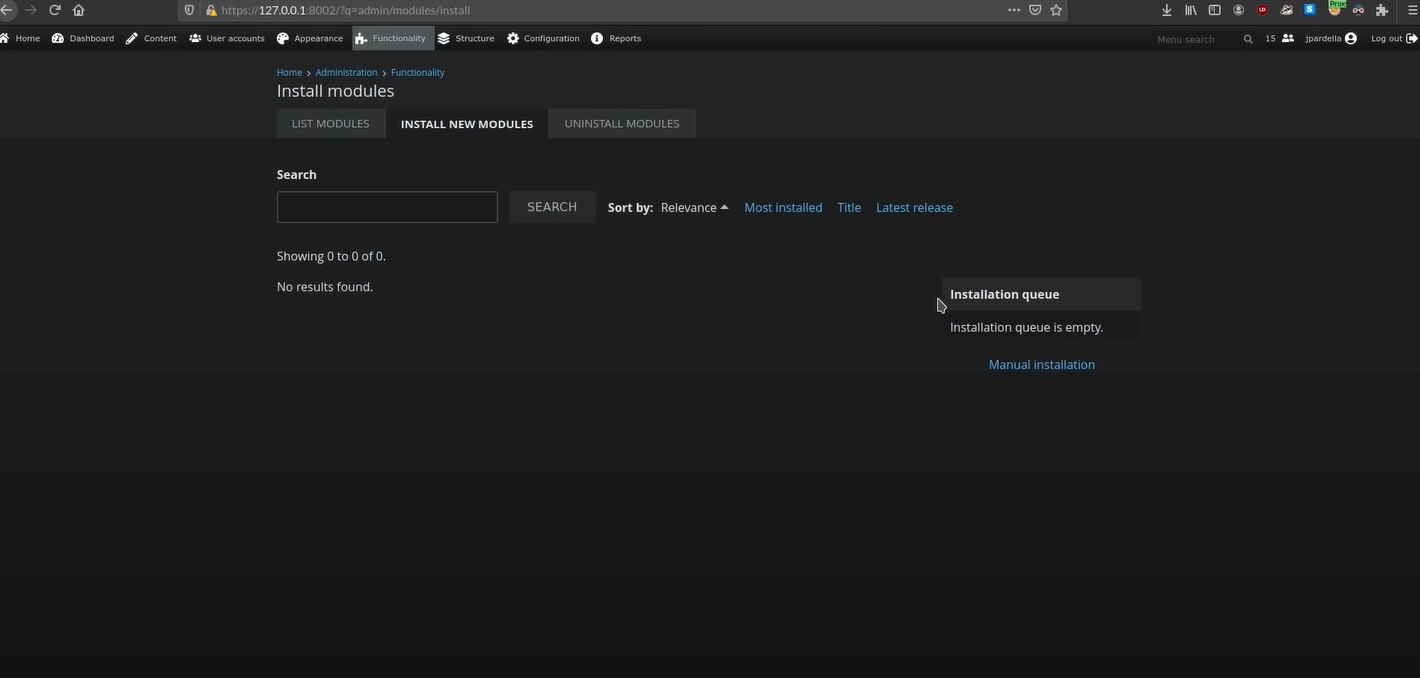
Task: Save page to Pocket
Action: (x=1035, y=10)
